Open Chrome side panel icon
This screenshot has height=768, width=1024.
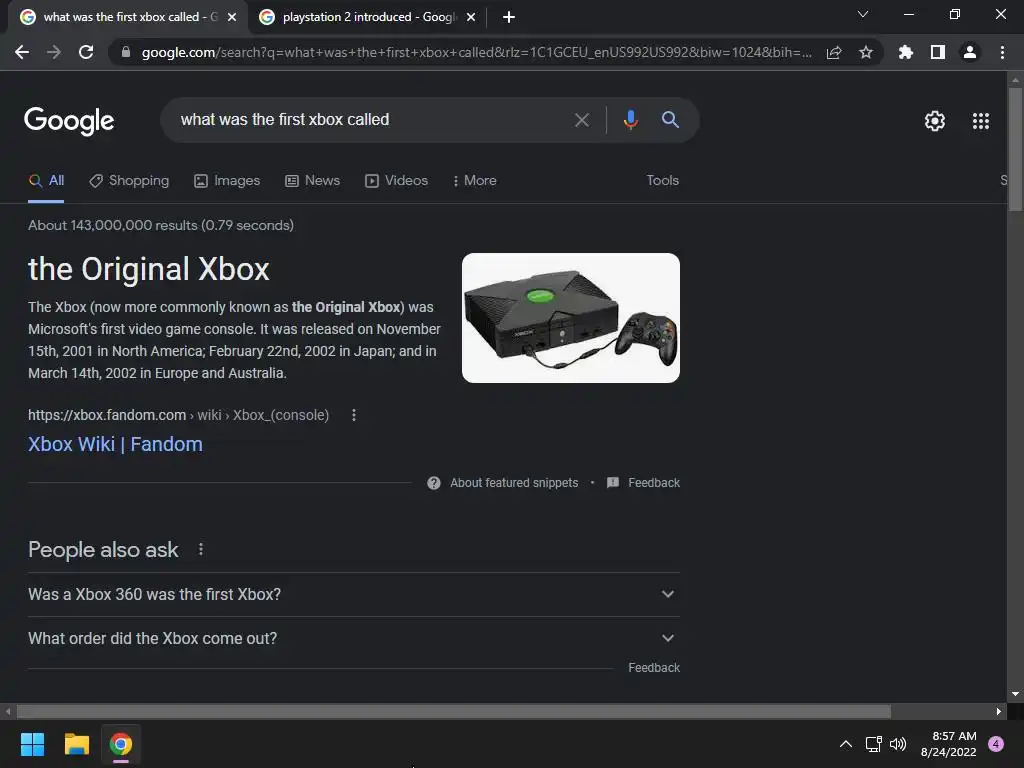click(938, 52)
